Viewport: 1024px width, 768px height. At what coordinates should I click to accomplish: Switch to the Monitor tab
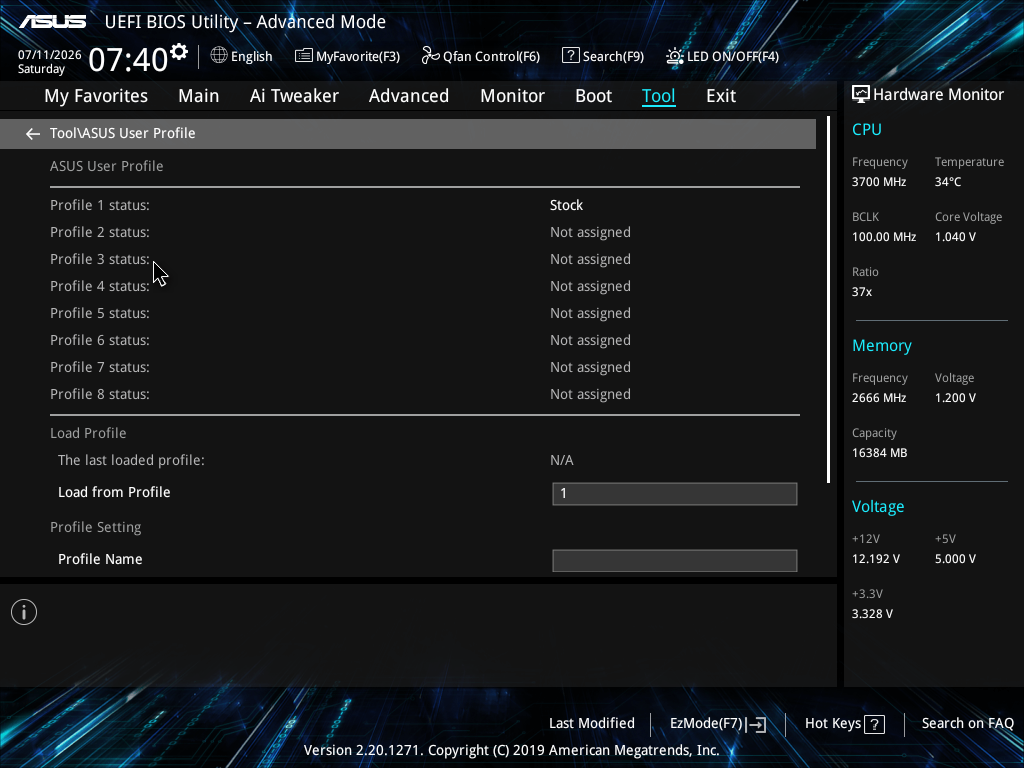[512, 96]
